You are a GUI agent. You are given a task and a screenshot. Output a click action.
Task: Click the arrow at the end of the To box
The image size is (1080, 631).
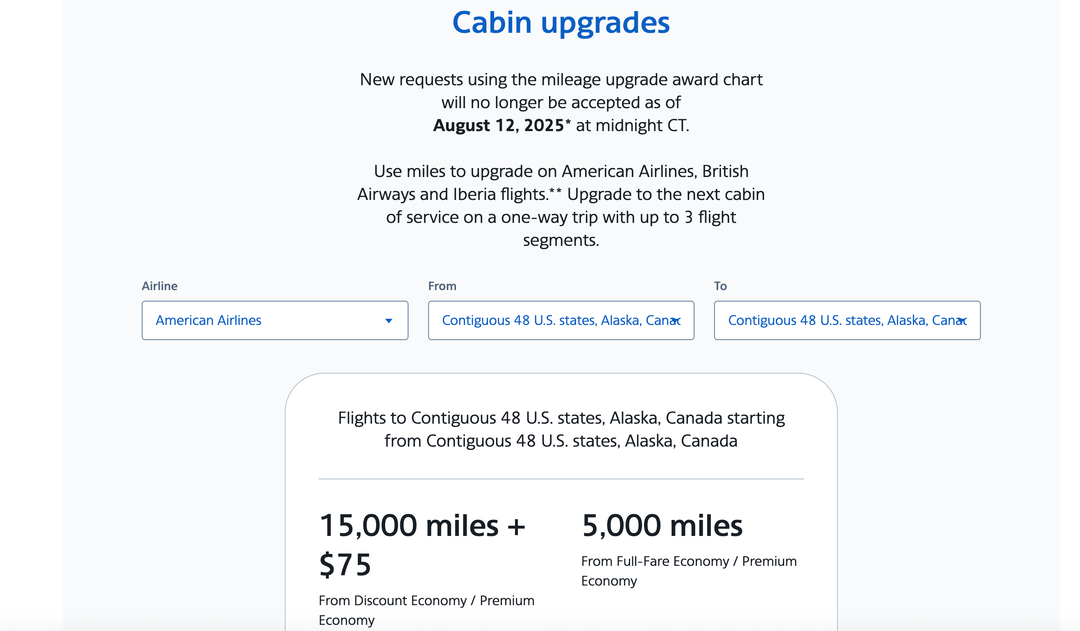[963, 320]
